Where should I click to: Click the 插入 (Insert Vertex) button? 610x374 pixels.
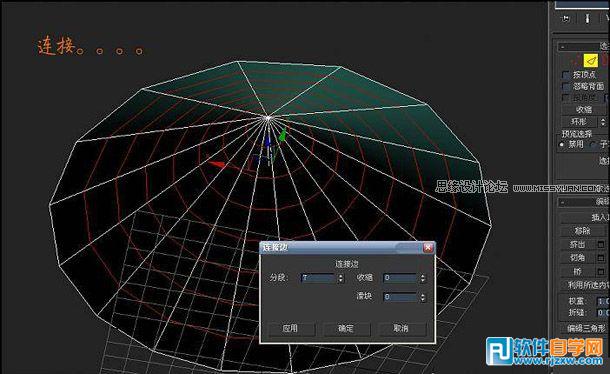[x=585, y=217]
